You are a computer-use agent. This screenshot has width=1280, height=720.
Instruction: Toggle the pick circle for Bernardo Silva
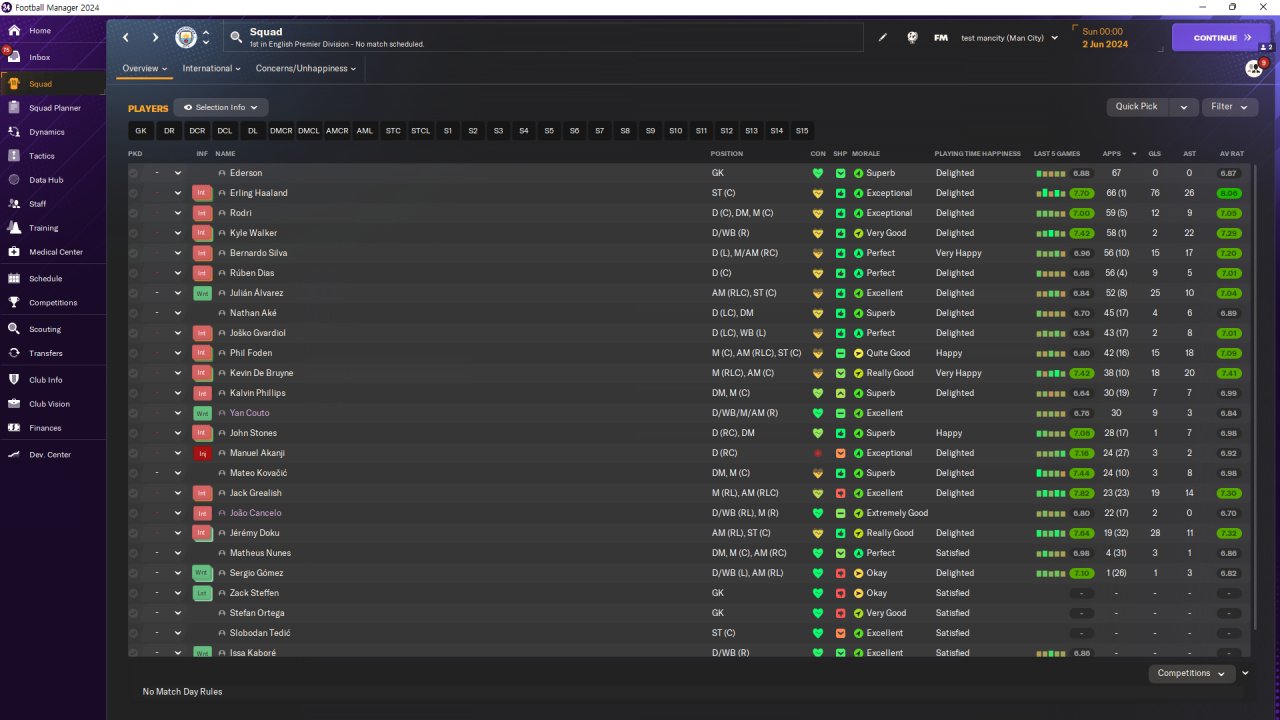(134, 253)
